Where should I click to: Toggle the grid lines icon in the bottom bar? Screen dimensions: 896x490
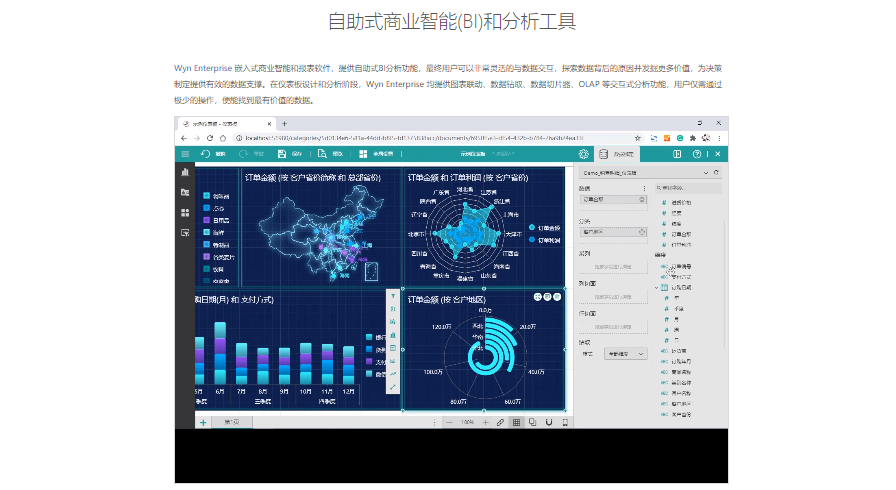coord(517,423)
